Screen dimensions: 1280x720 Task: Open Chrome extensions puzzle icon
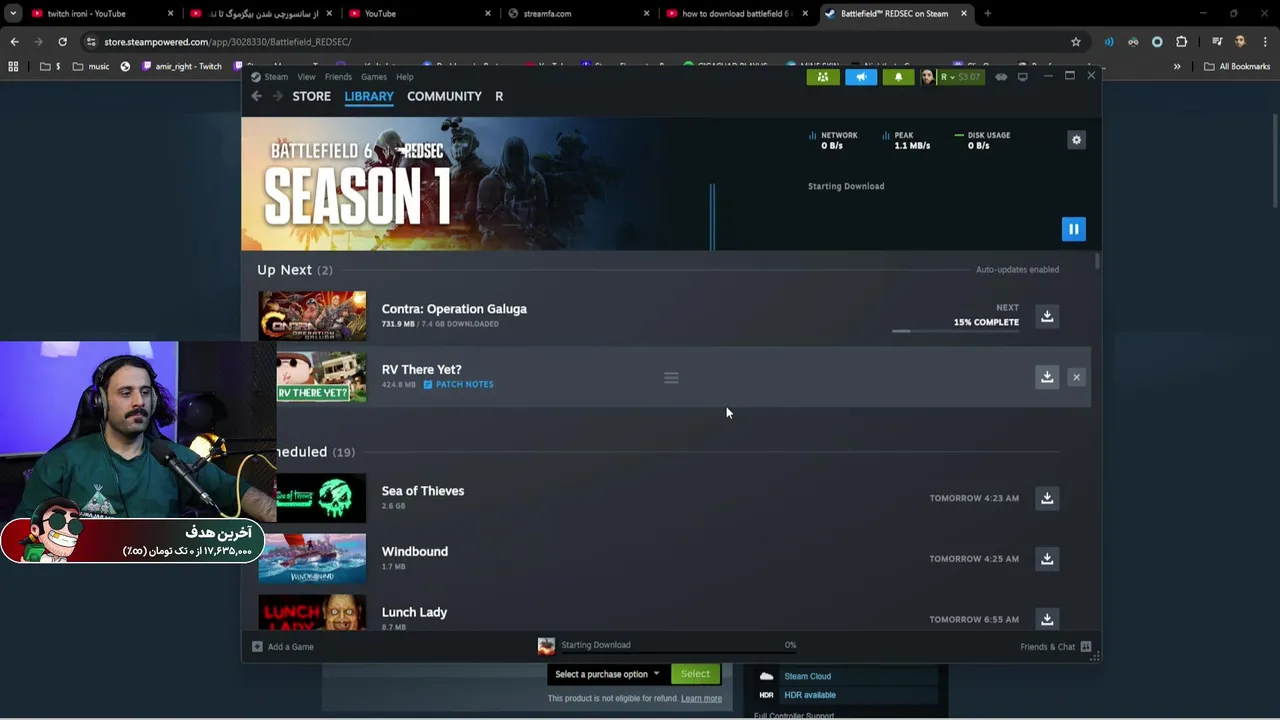coord(1182,42)
